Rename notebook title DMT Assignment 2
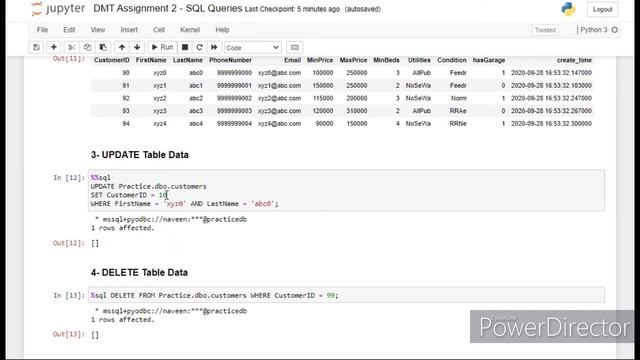 point(167,9)
